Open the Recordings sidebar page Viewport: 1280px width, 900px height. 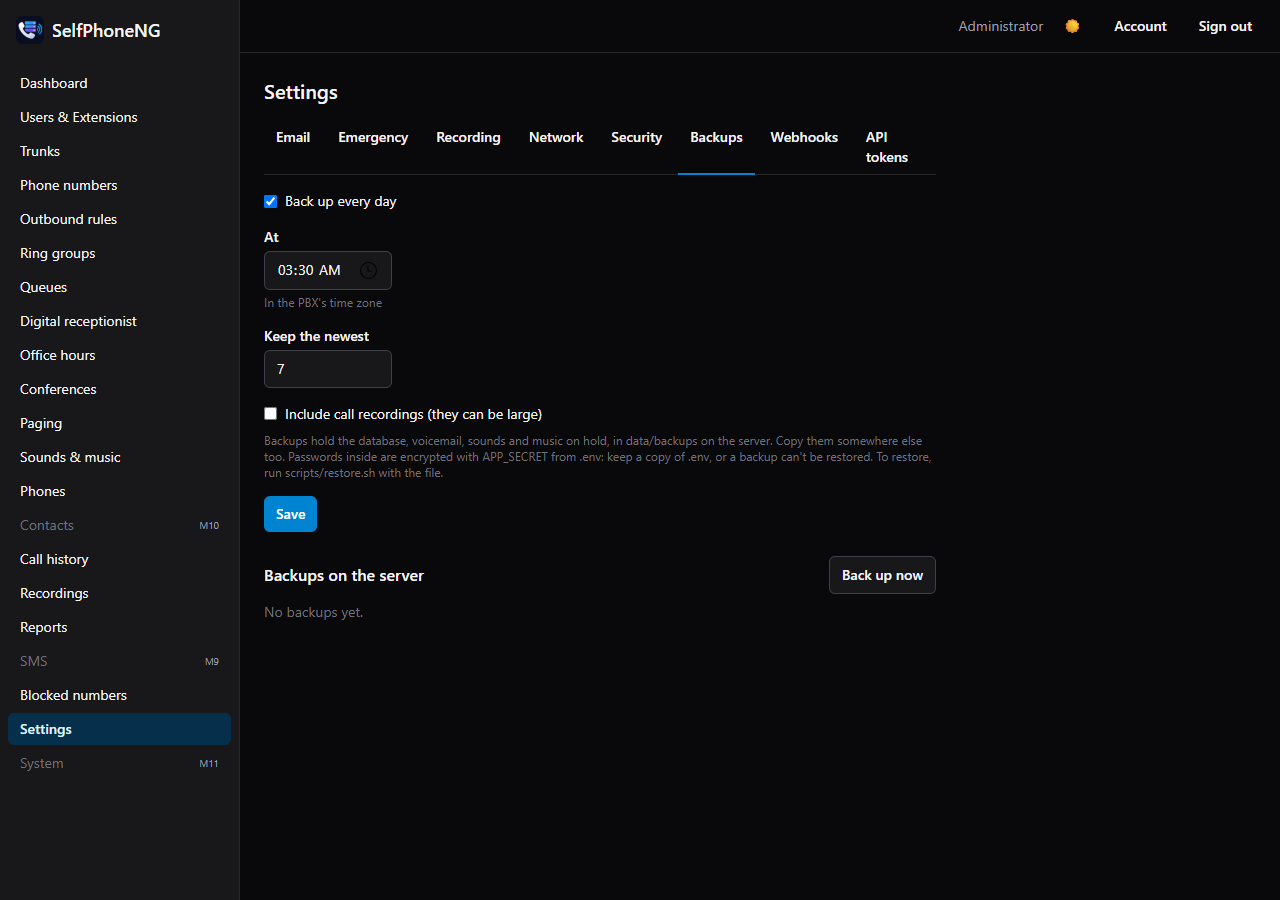pos(119,593)
